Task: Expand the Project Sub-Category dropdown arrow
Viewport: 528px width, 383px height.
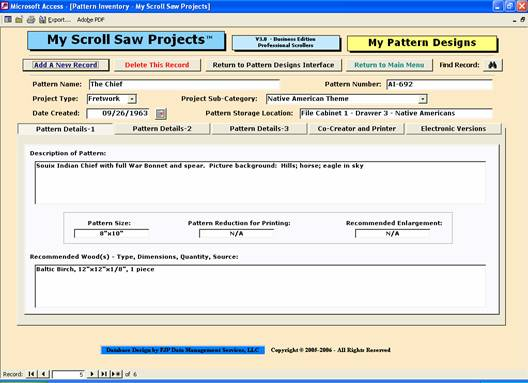Action: click(x=423, y=99)
